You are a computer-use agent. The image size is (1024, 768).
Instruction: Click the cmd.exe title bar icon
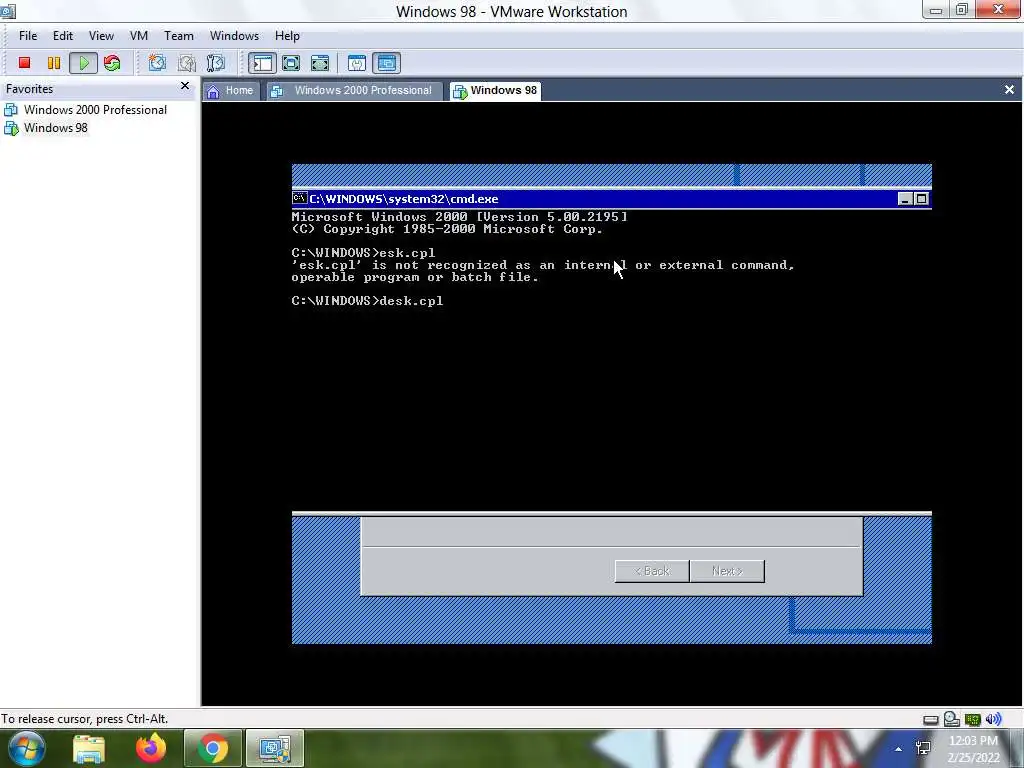click(300, 198)
